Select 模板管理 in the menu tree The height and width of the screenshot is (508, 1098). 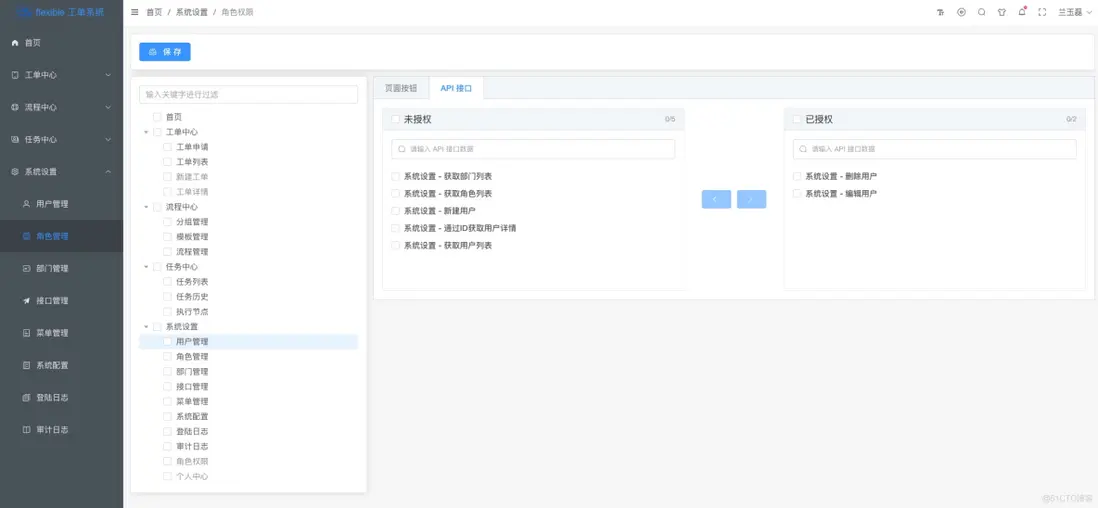point(192,237)
